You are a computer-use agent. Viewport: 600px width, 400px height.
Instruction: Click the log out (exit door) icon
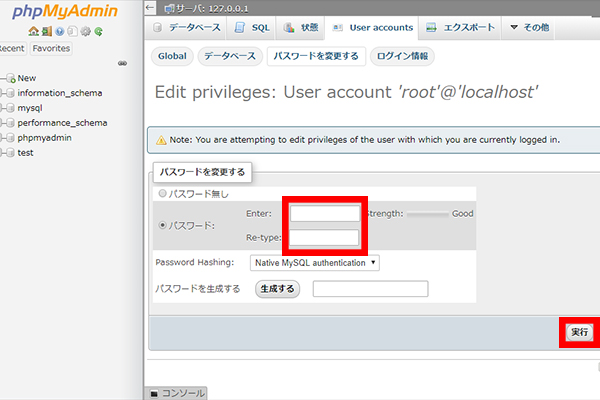(47, 31)
